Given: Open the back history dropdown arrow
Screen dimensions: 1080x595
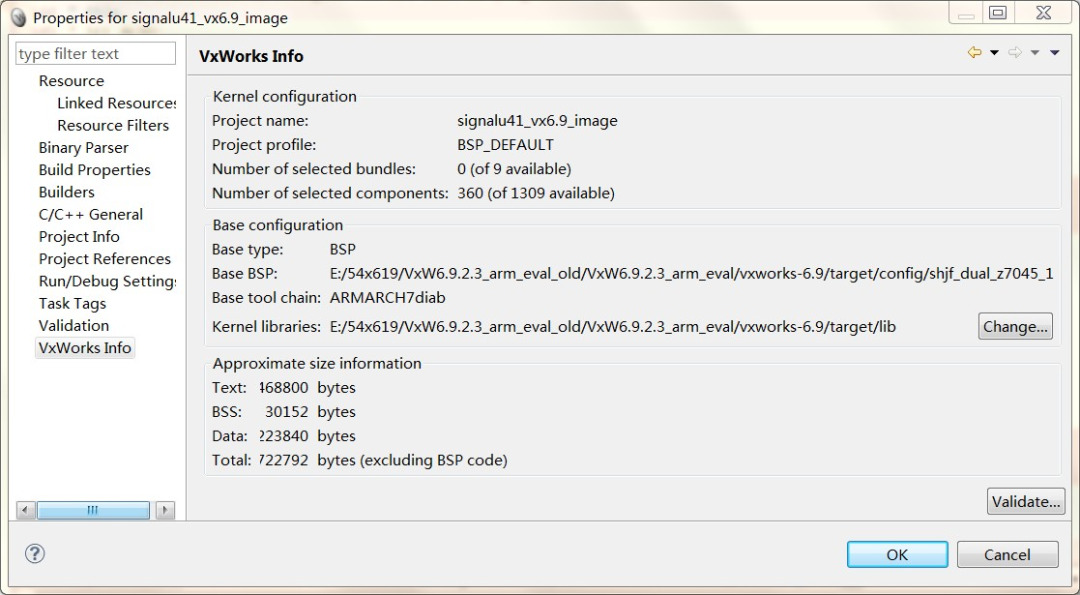Looking at the screenshot, I should (x=994, y=53).
